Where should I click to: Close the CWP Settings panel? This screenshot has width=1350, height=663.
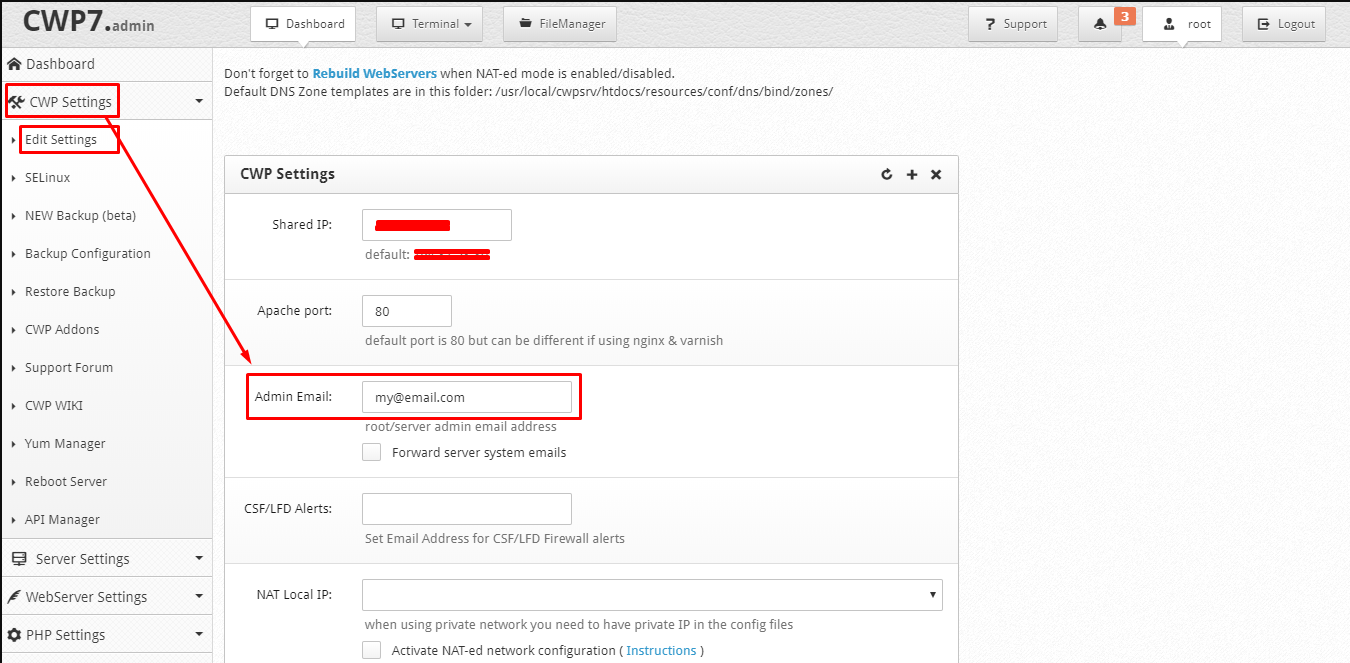936,174
